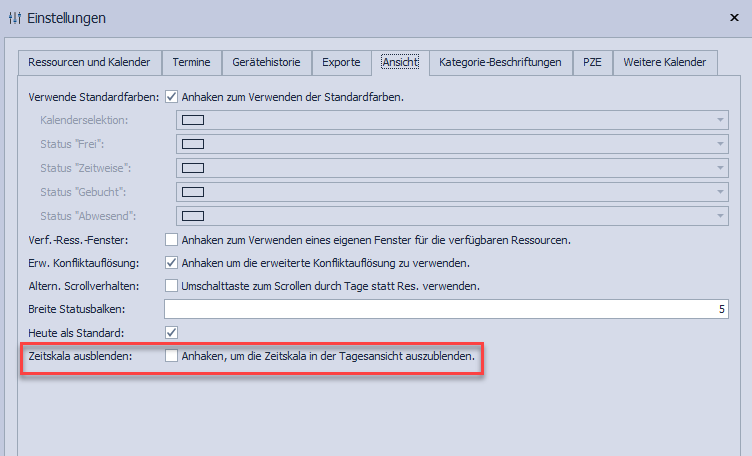Uncheck the Verwende Standardfarben checkbox

pos(171,97)
